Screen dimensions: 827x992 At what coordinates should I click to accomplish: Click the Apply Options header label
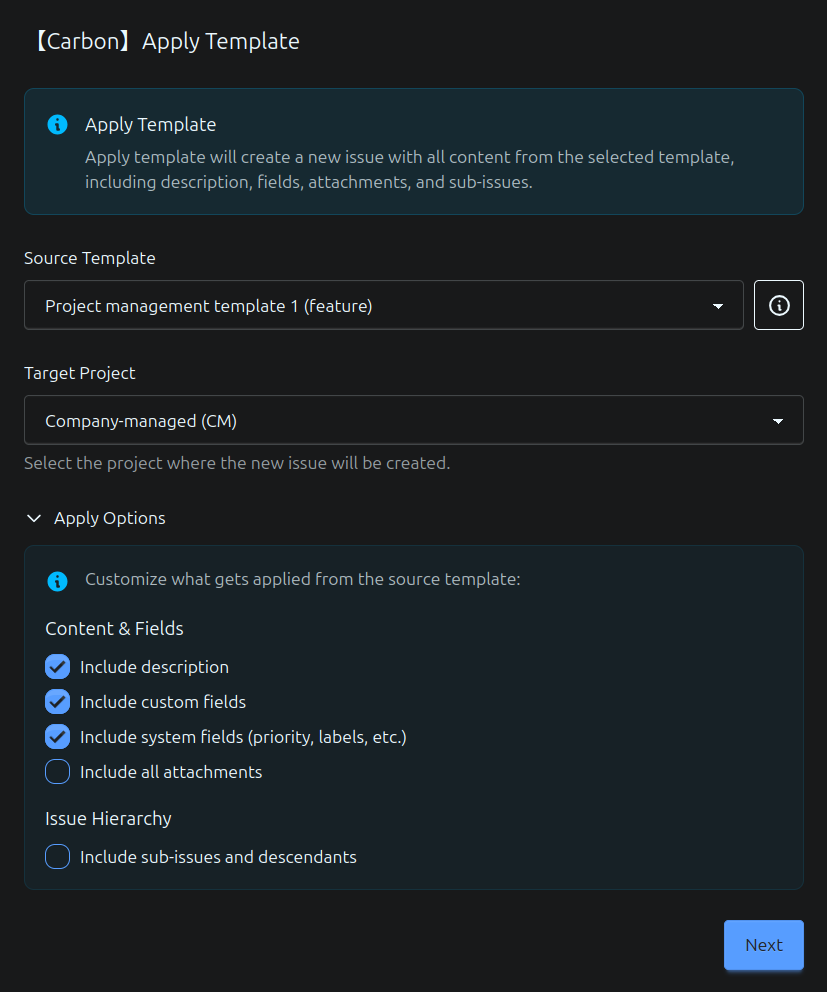(x=109, y=518)
